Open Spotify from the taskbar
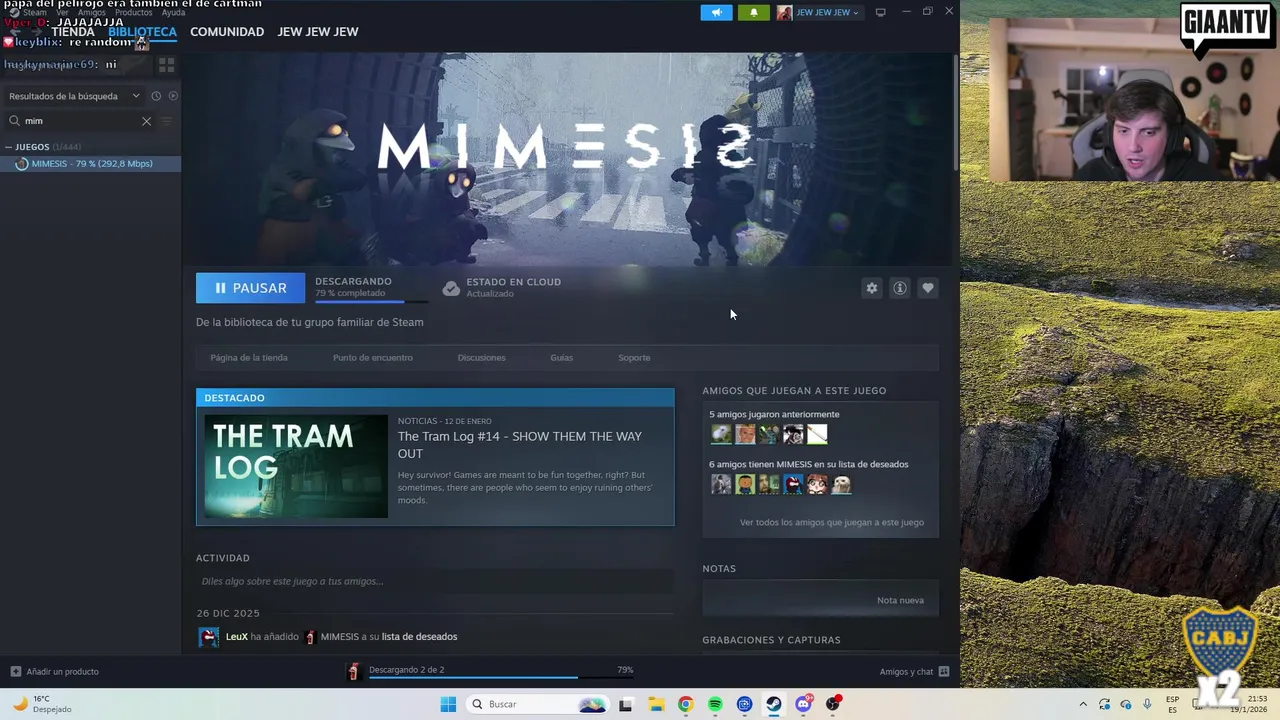Image resolution: width=1280 pixels, height=720 pixels. pyautogui.click(x=715, y=704)
